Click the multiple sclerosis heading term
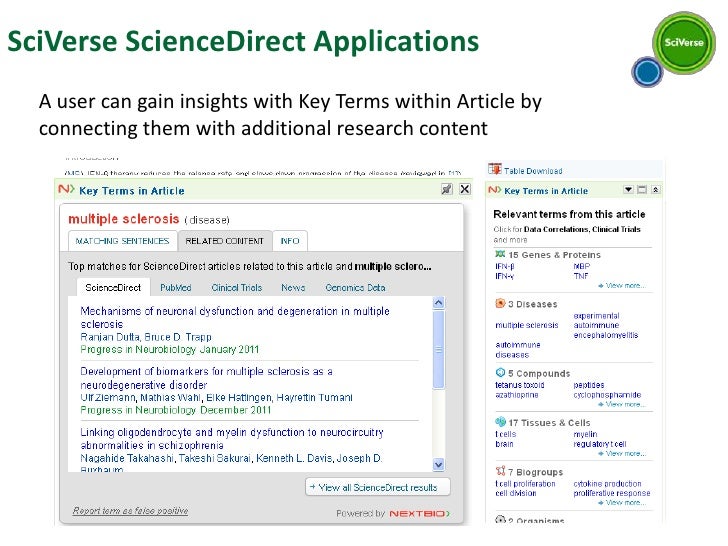This screenshot has height=546, width=728. 124,219
